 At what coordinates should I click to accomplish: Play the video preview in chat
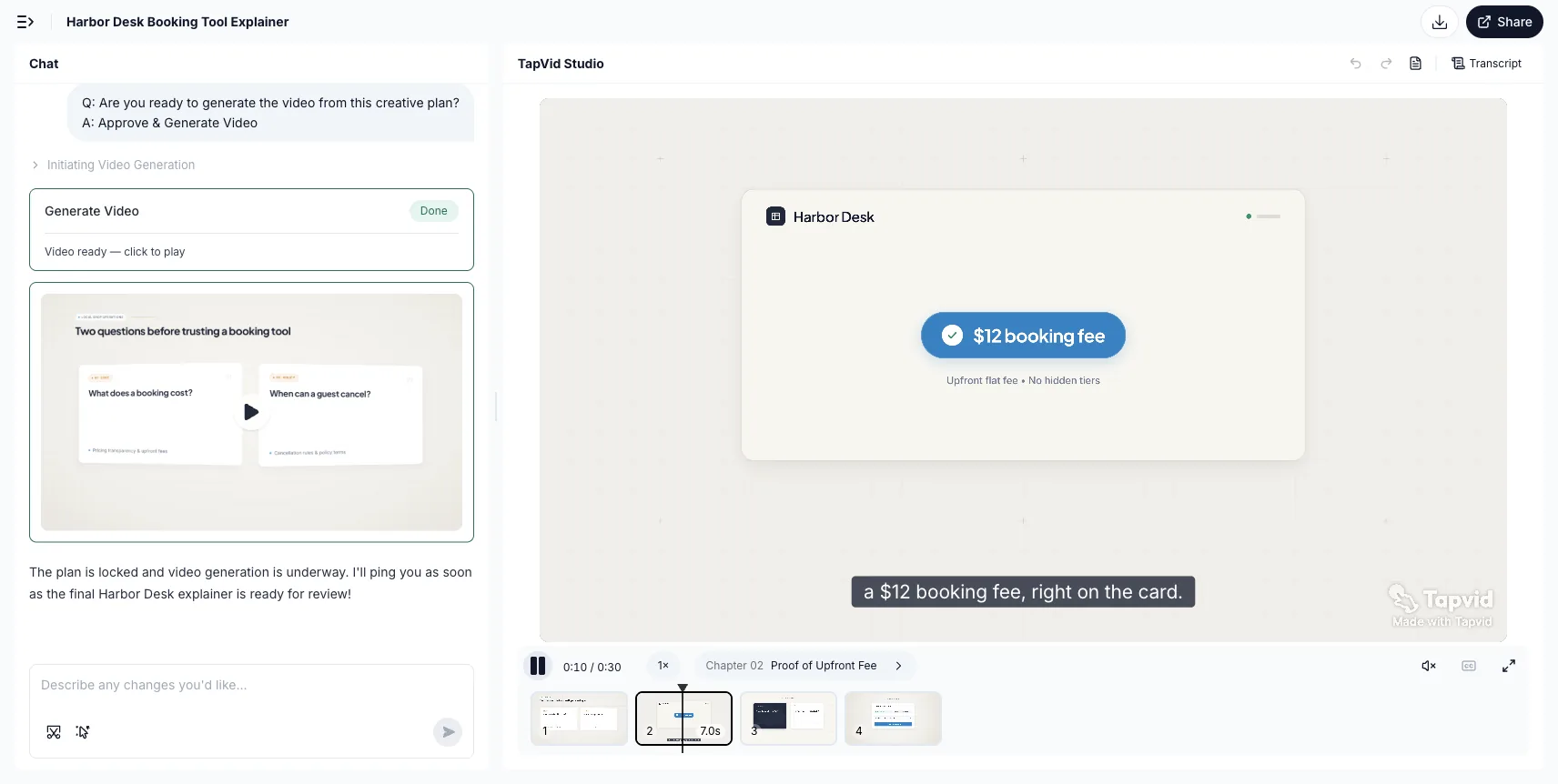[251, 412]
